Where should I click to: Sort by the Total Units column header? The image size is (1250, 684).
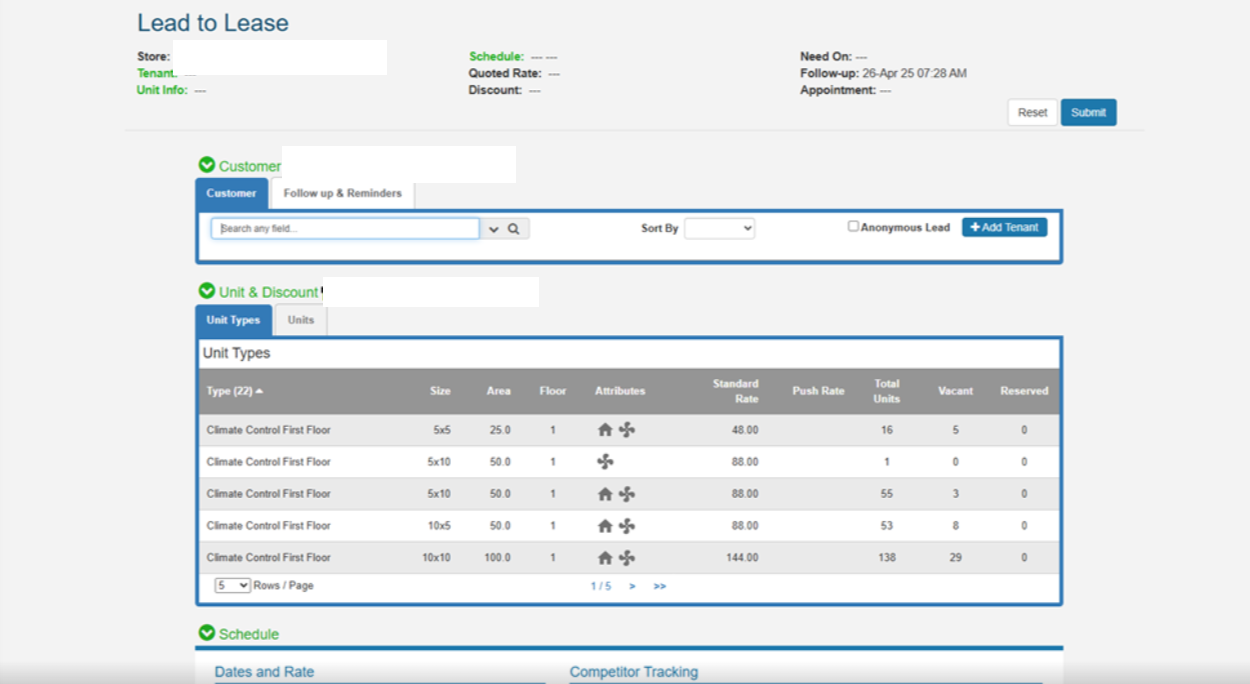[887, 391]
